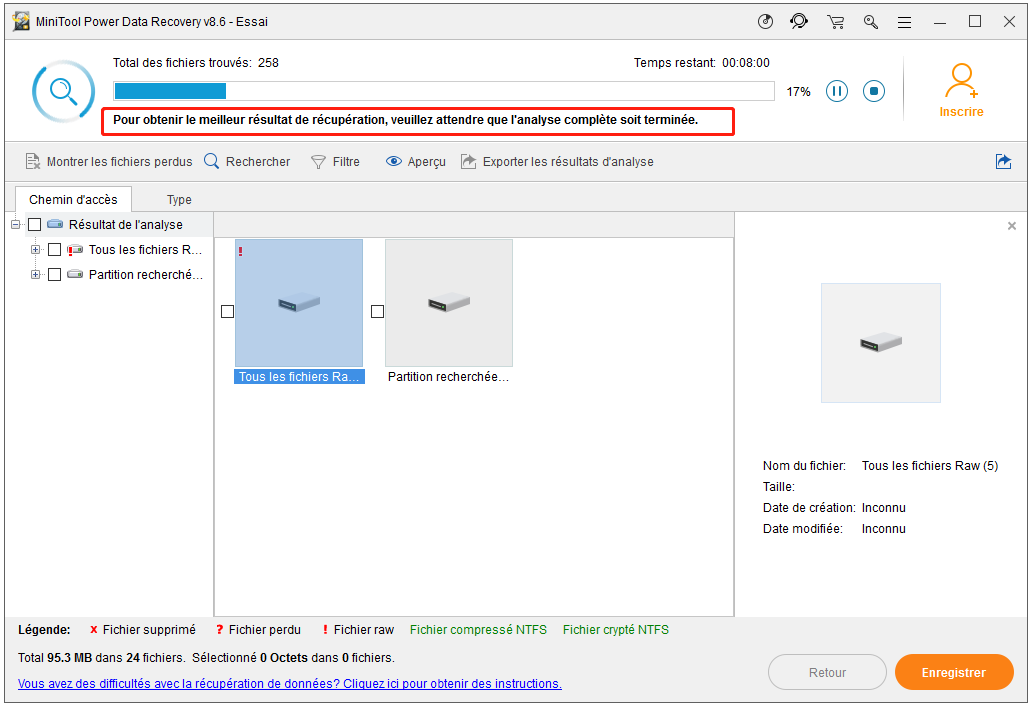Click Exporter les résultats d'analyse
This screenshot has height=706, width=1031.
click(557, 162)
